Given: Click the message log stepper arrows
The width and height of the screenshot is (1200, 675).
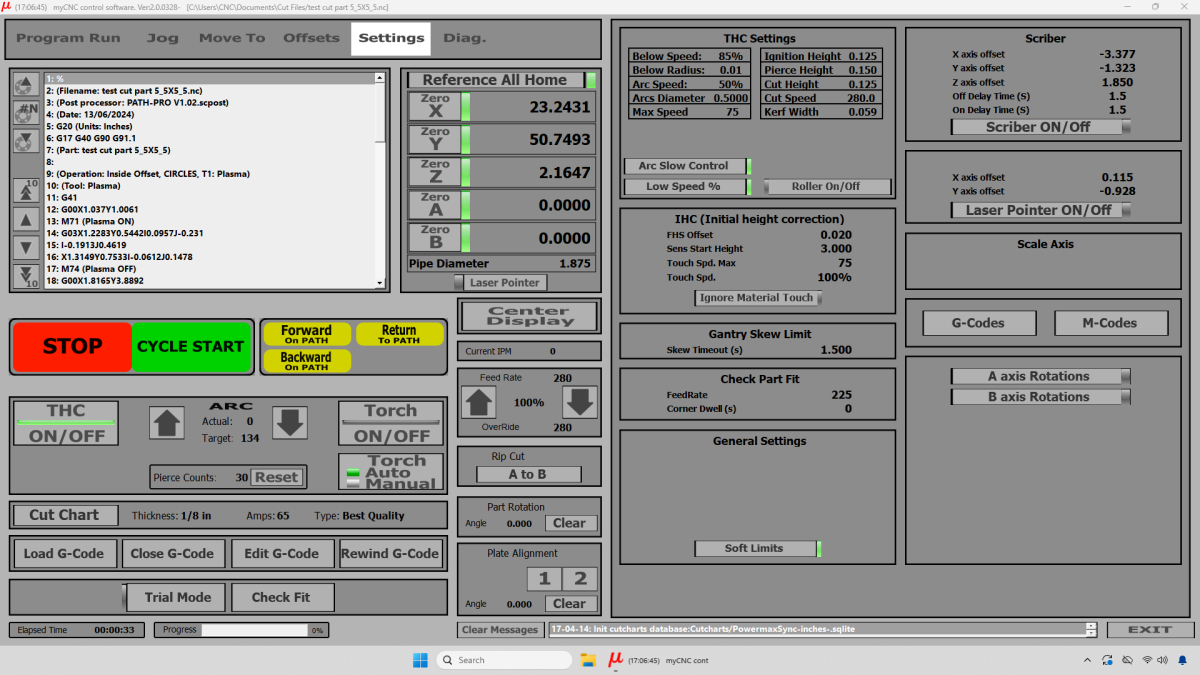Looking at the screenshot, I should pos(1091,629).
